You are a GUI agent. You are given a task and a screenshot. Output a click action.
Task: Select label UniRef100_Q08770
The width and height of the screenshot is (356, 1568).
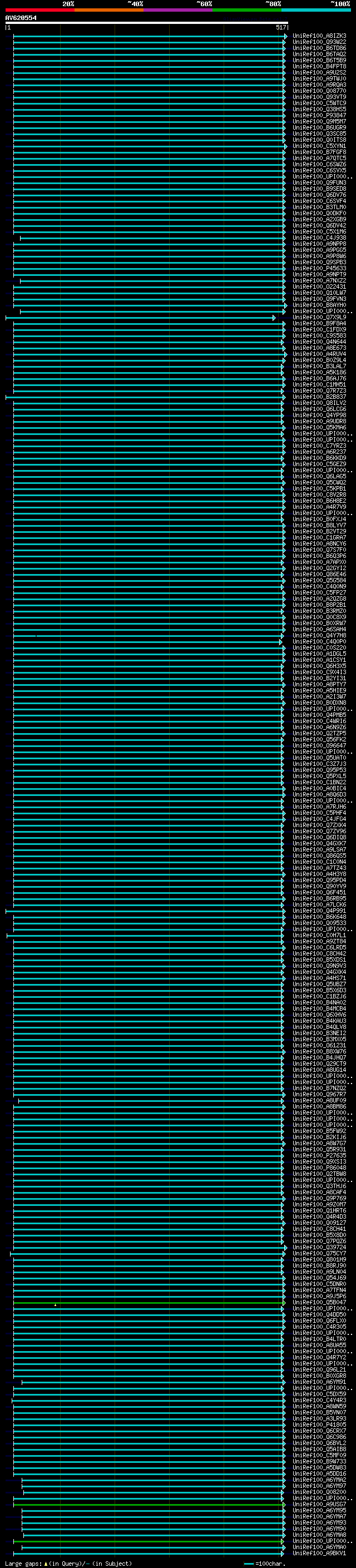[x=319, y=91]
